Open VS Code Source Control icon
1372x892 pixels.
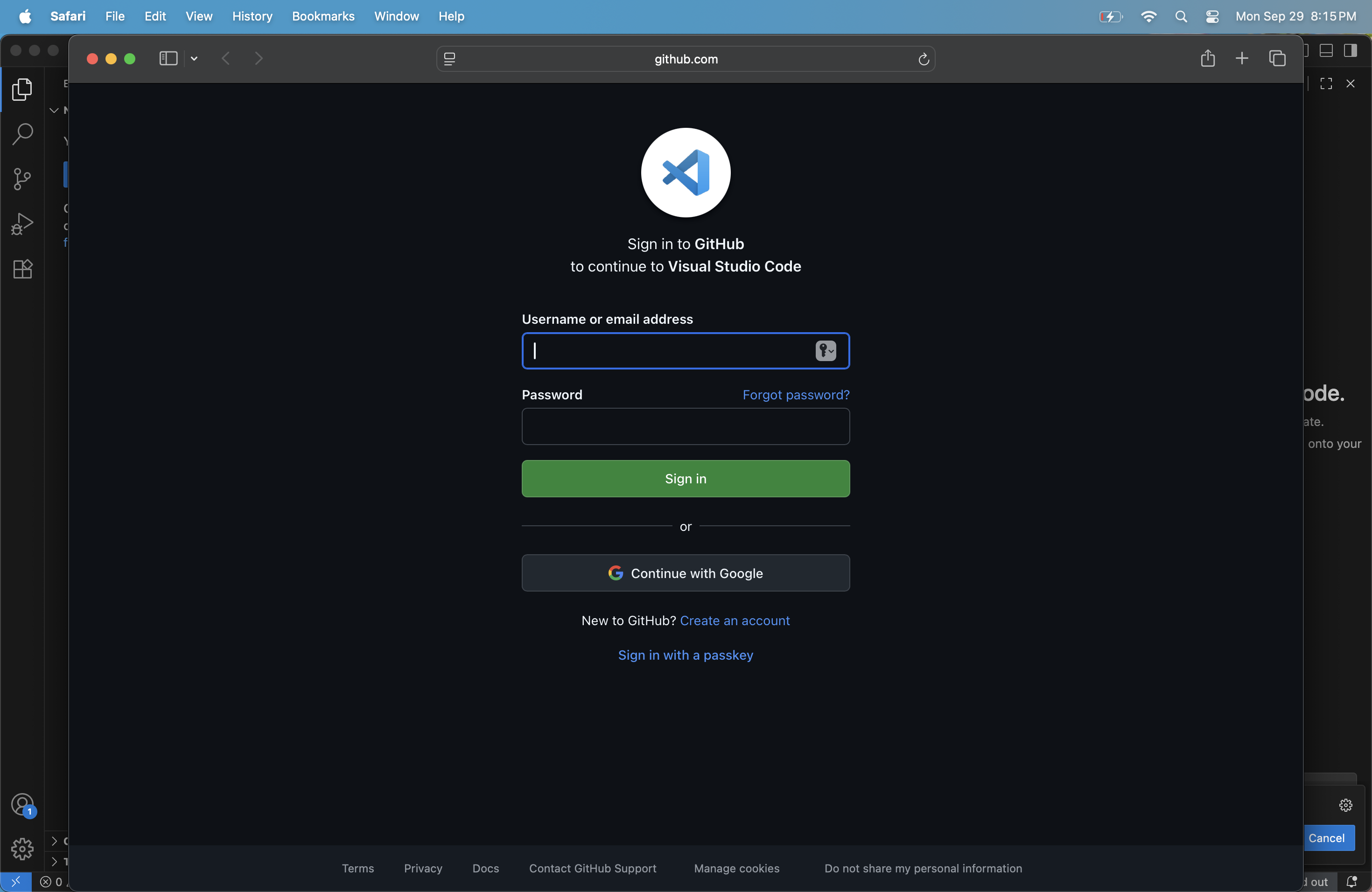[x=22, y=179]
